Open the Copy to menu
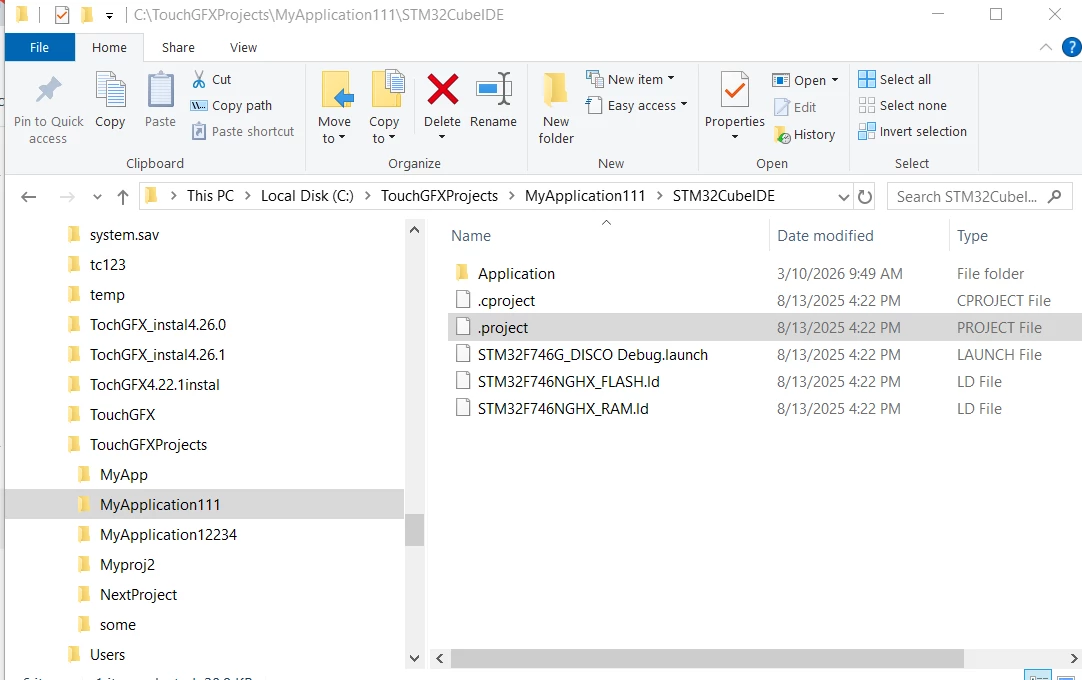 384,108
